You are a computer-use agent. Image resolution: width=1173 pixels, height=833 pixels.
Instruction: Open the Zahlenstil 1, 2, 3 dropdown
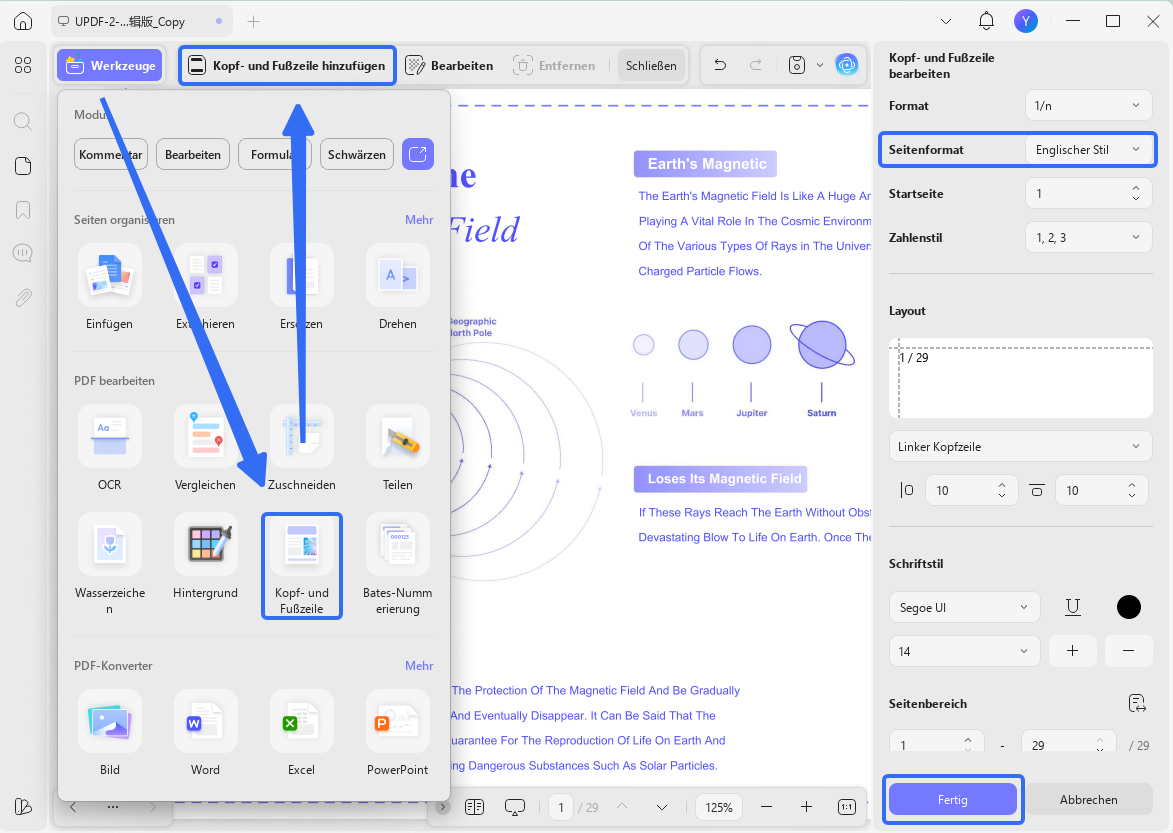point(1088,238)
